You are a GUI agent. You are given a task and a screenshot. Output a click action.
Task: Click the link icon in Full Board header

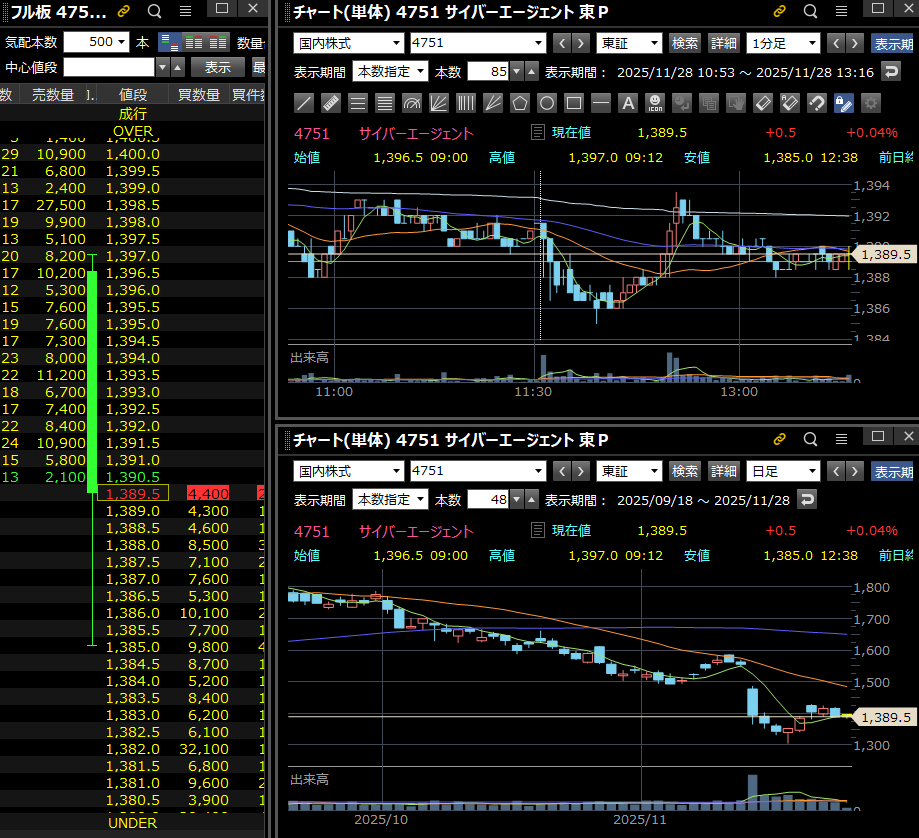tap(124, 12)
